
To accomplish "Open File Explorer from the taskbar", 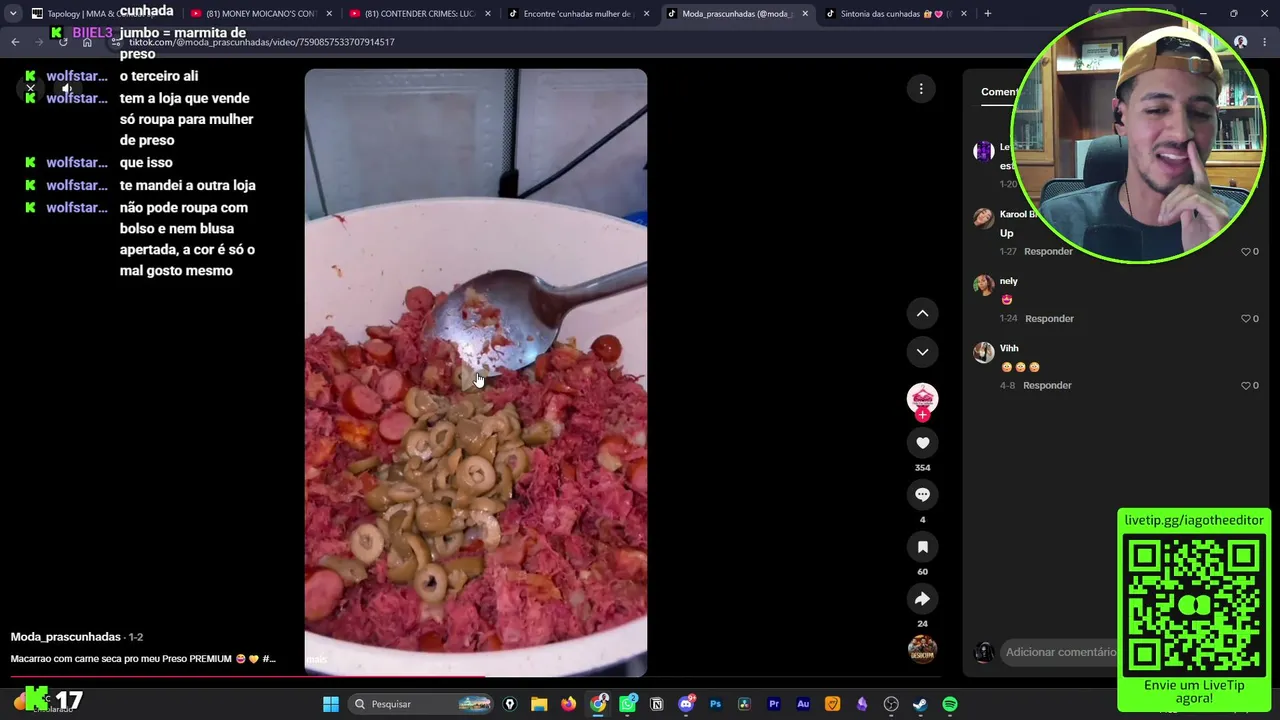I will click(x=539, y=704).
